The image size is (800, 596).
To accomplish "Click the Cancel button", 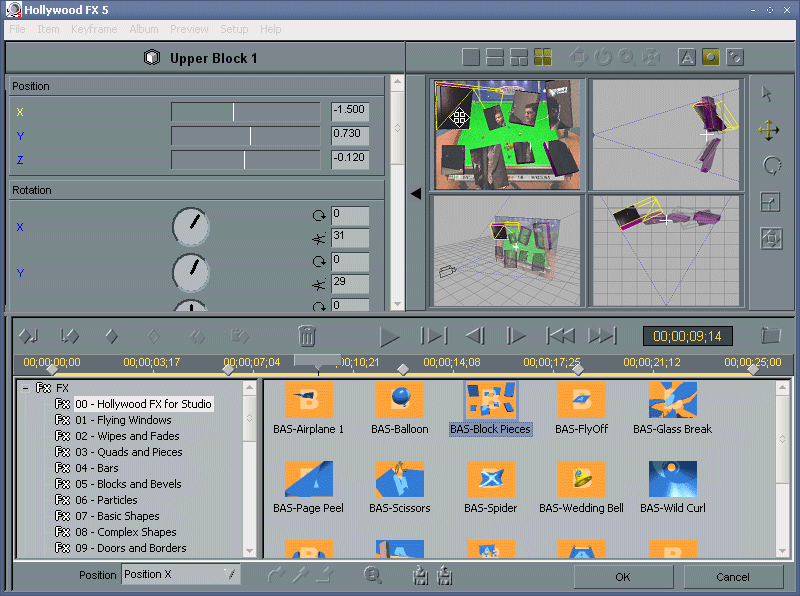I will click(x=733, y=577).
